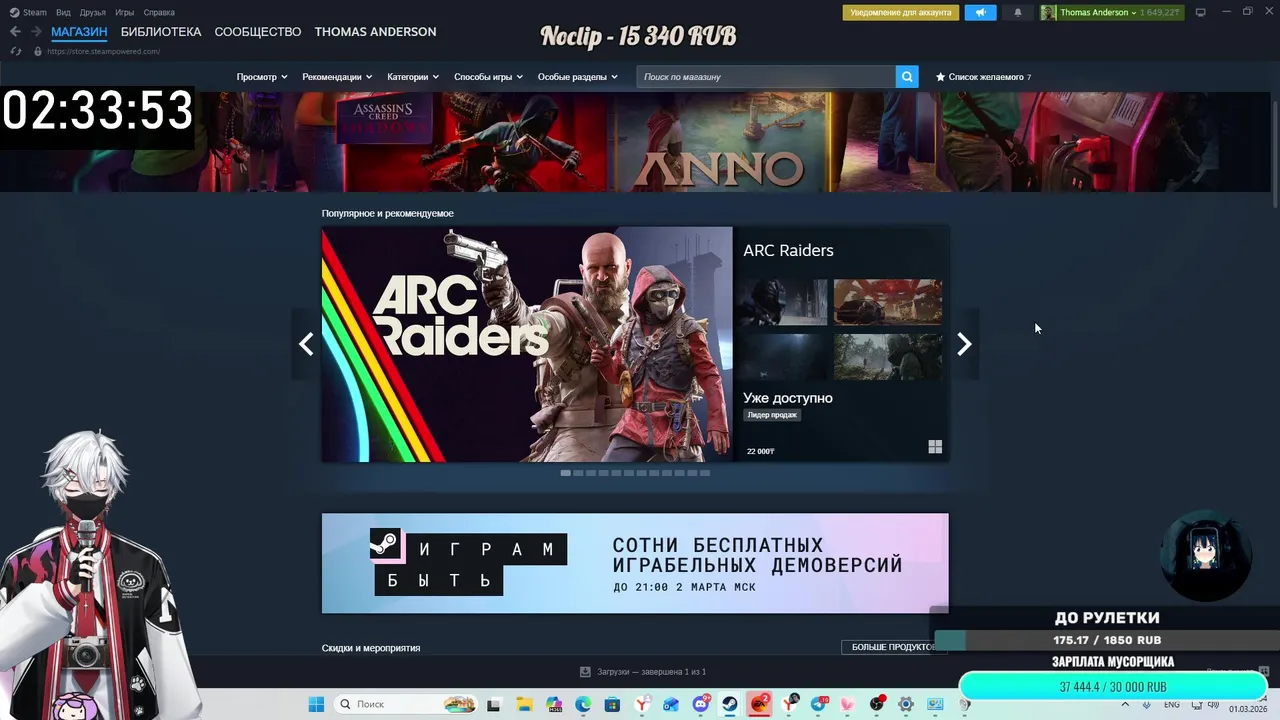Go forward with the Steam forward arrow

pos(36,32)
